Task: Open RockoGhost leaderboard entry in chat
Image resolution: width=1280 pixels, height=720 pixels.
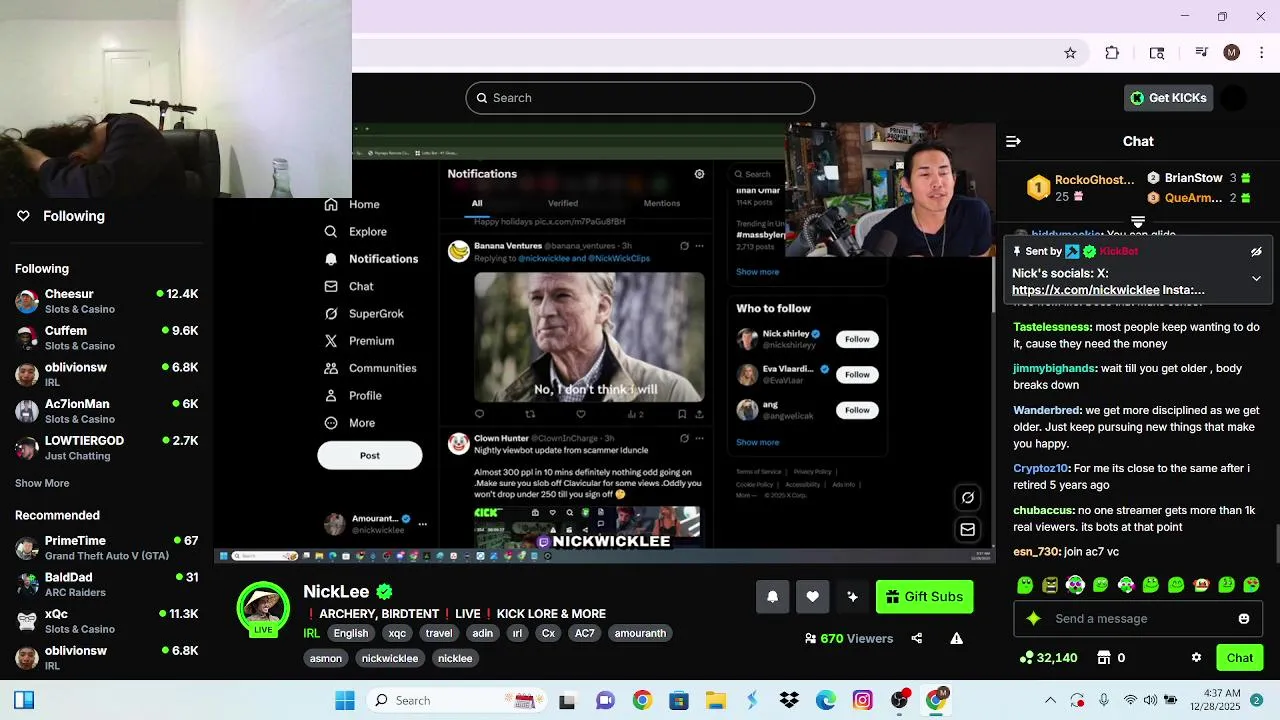Action: pos(1083,188)
